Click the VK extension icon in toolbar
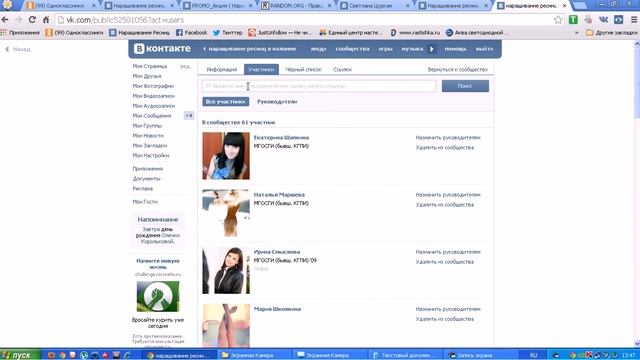The width and height of the screenshot is (640, 360). pos(603,20)
